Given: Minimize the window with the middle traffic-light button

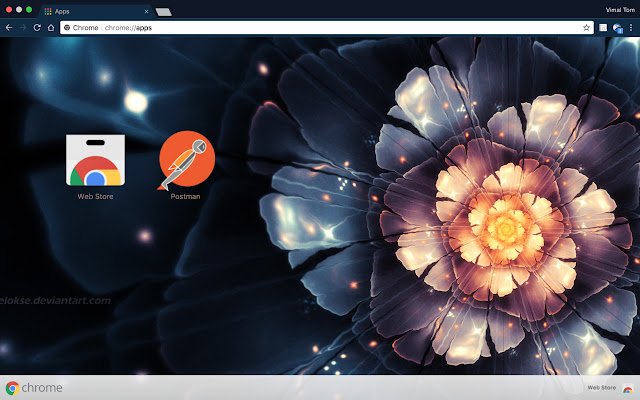Looking at the screenshot, I should [19, 9].
